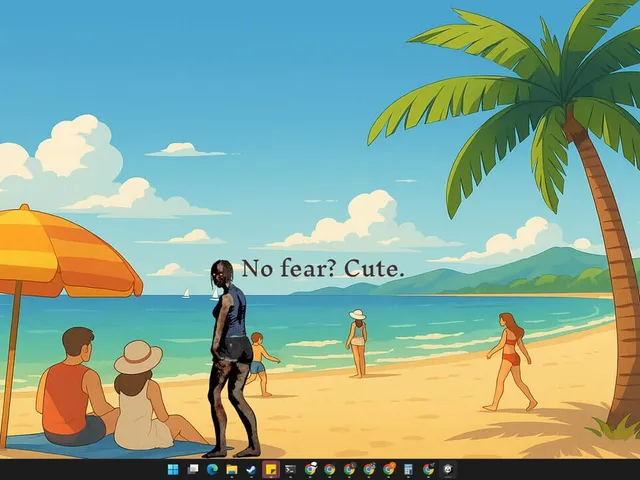Open Steam from the taskbar
The image size is (640, 480).
pyautogui.click(x=251, y=469)
